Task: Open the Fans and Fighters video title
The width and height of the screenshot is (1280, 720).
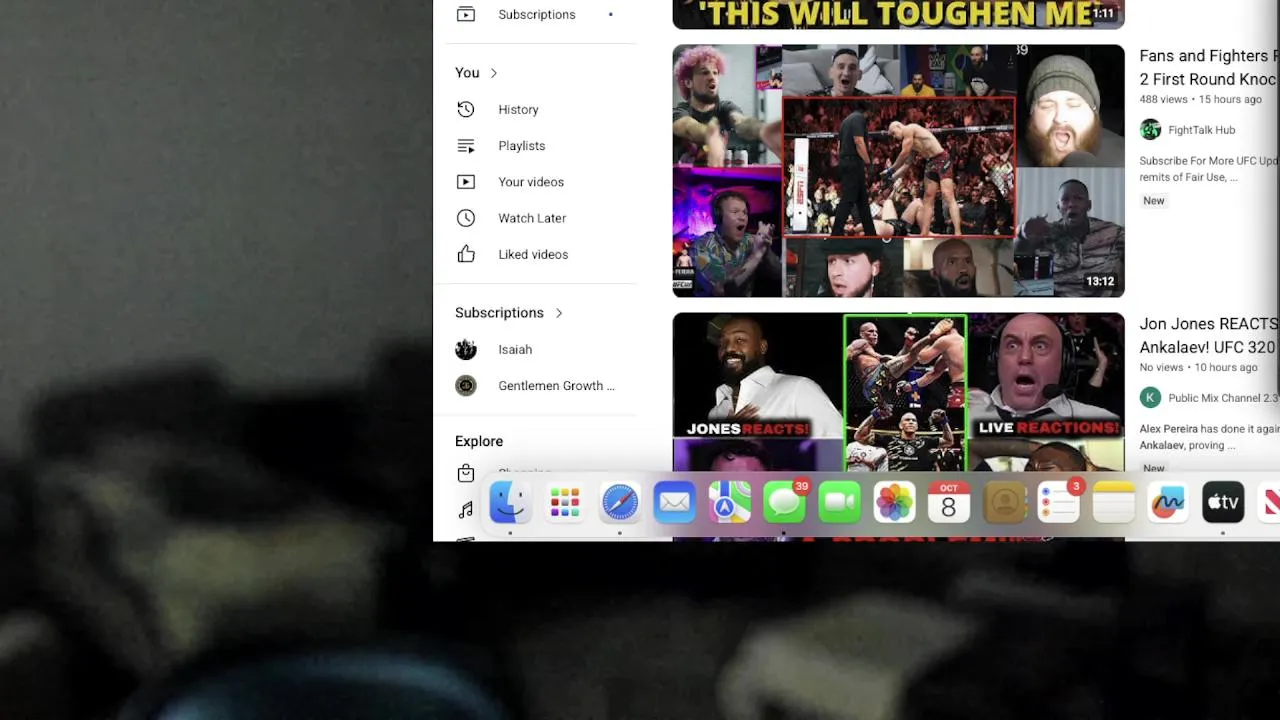Action: [1209, 68]
